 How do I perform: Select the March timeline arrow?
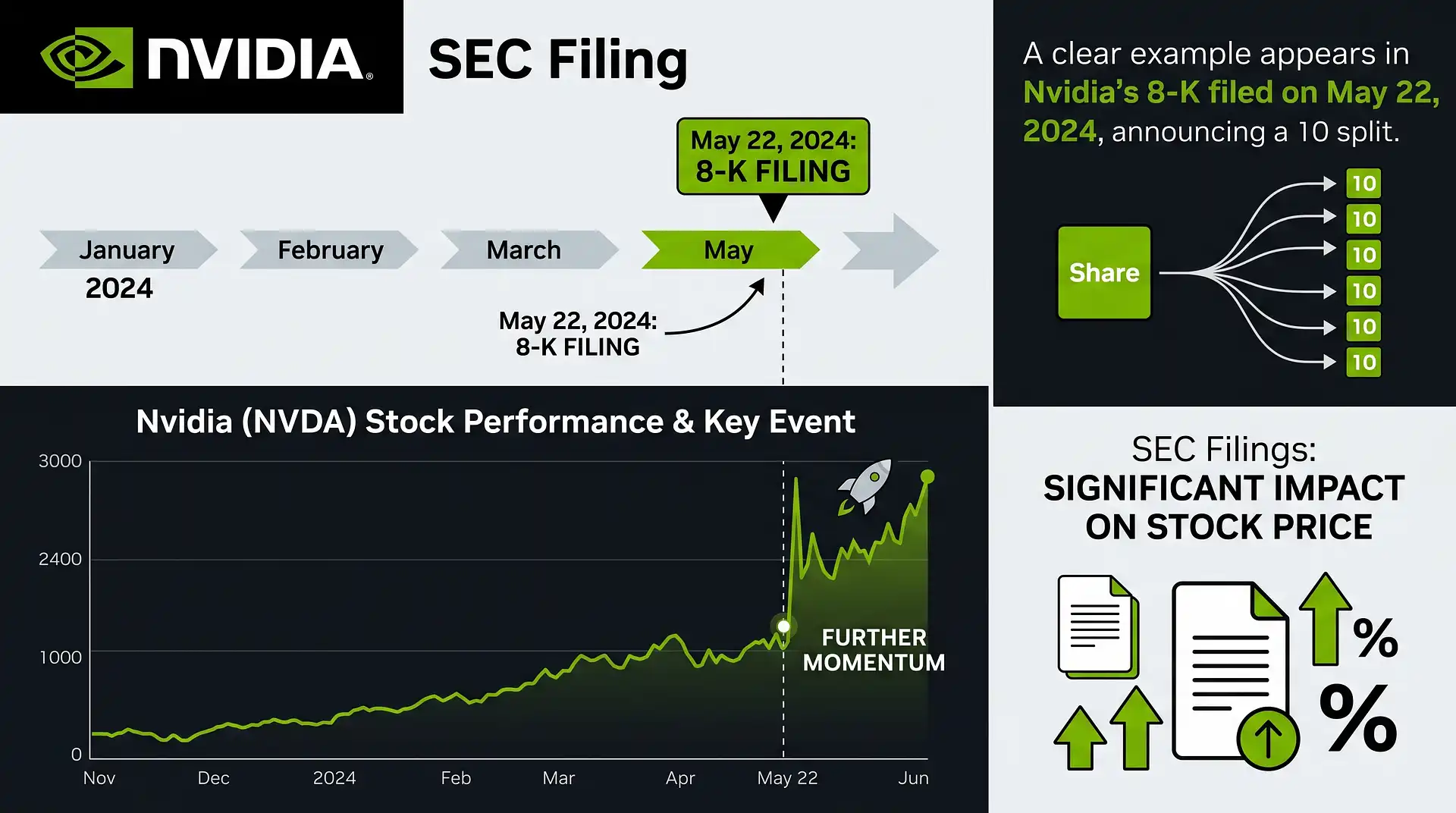tap(529, 250)
